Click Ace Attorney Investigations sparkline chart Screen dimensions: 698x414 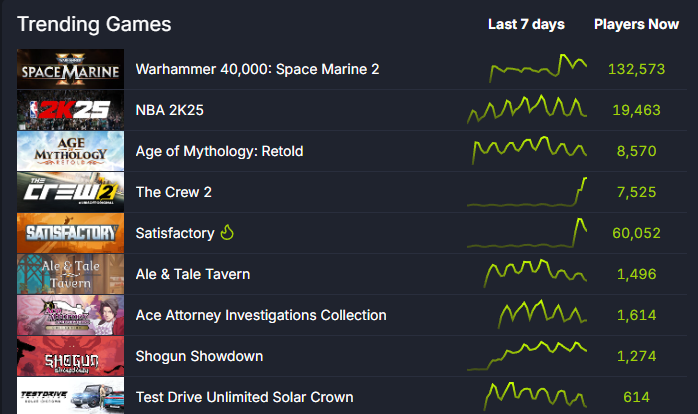tap(542, 314)
